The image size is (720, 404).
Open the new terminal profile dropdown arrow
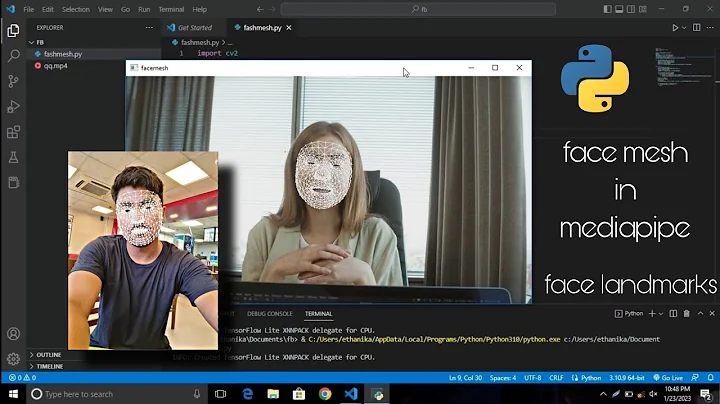[x=661, y=314]
